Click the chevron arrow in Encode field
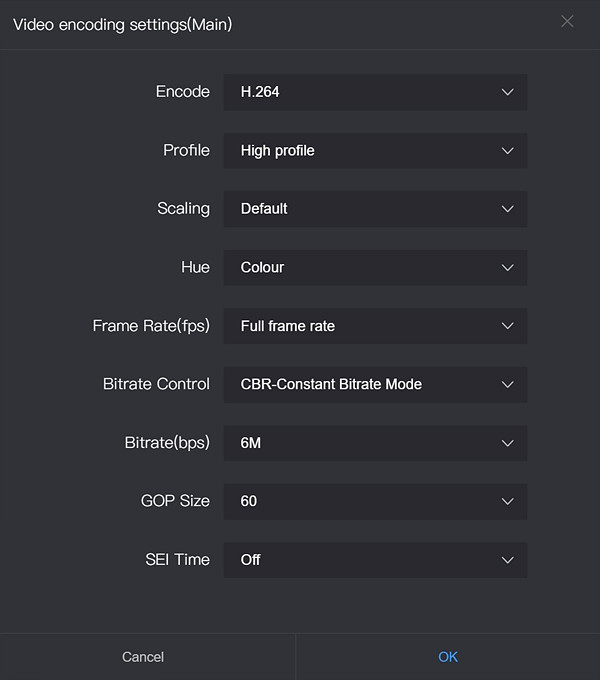600x680 pixels. pyautogui.click(x=507, y=92)
